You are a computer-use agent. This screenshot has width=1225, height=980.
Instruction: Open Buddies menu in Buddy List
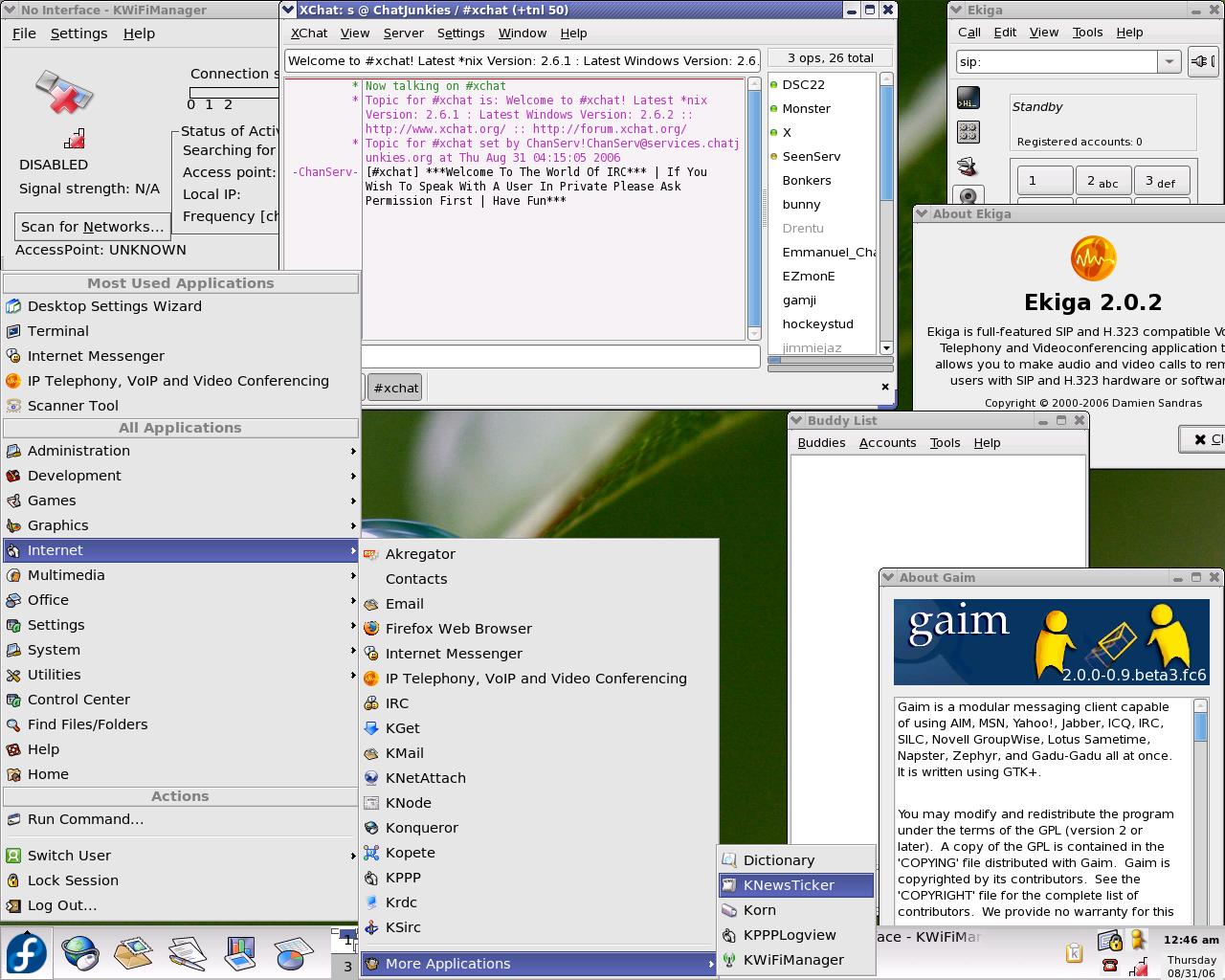pos(821,442)
